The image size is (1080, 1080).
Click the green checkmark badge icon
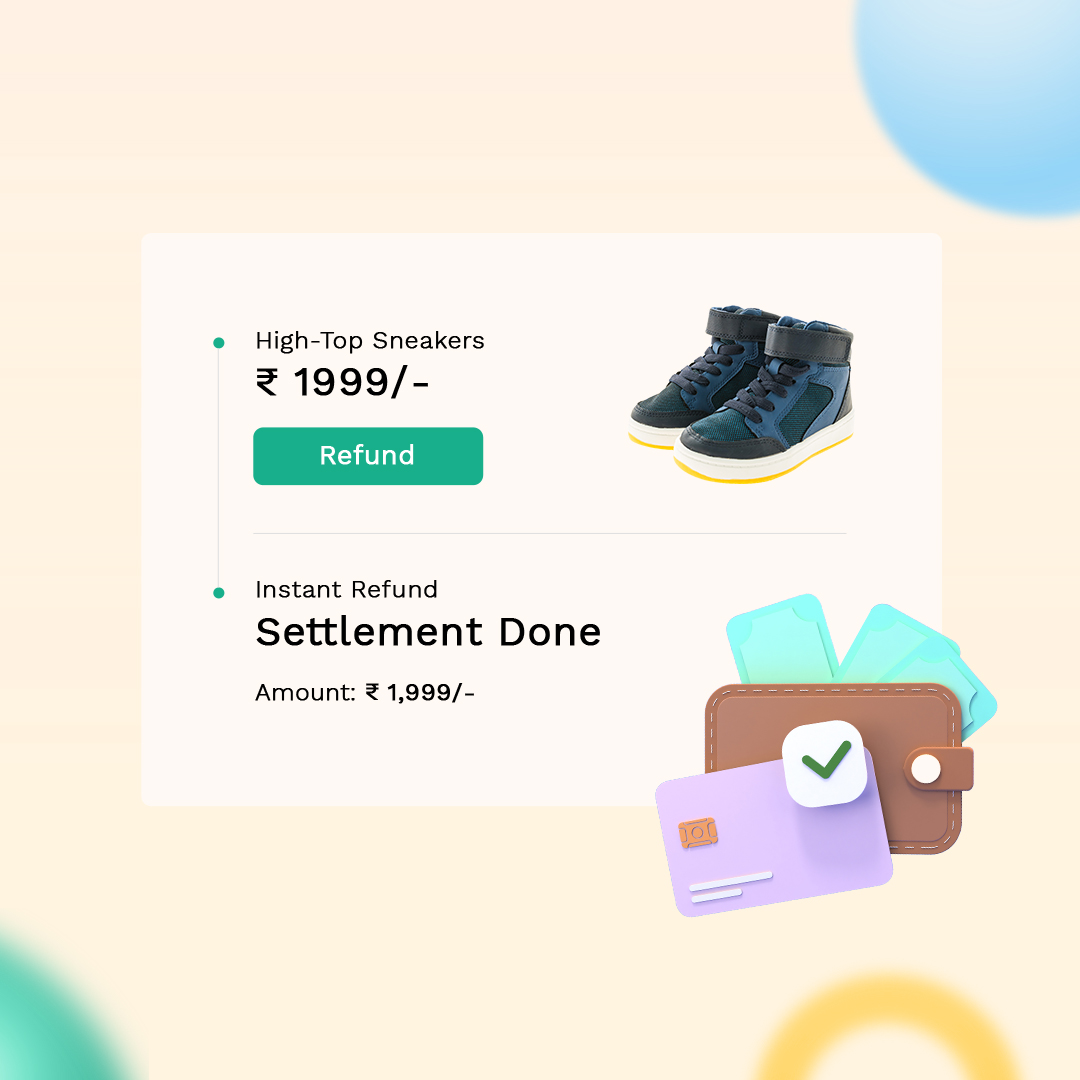[x=825, y=762]
